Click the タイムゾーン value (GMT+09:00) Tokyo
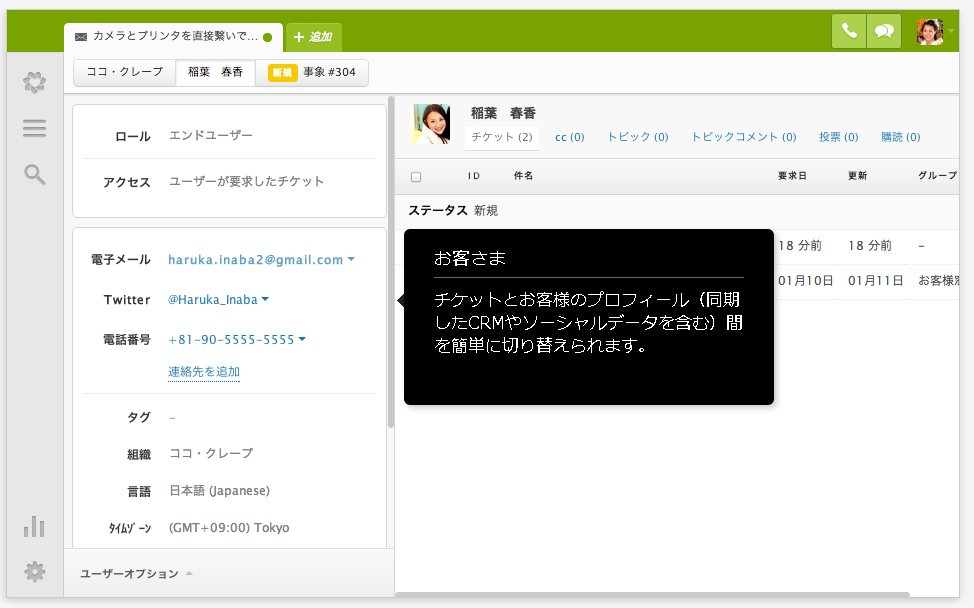The width and height of the screenshot is (974, 608). [229, 528]
